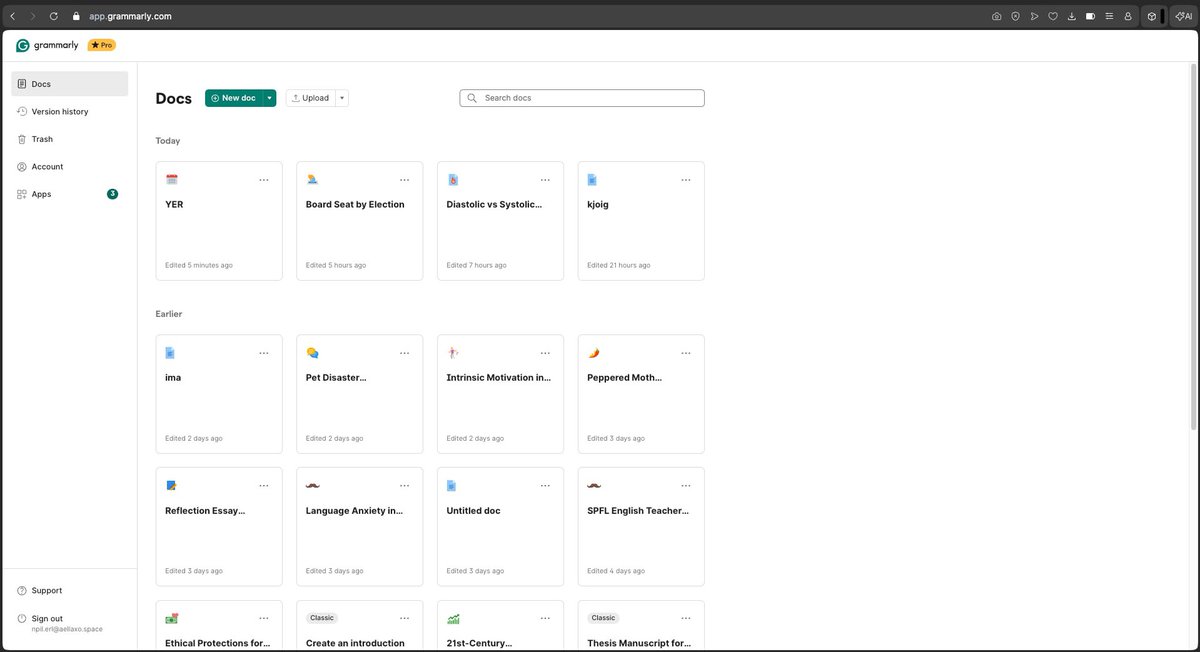Image resolution: width=1200 pixels, height=652 pixels.
Task: Click Sign out link
Action: pyautogui.click(x=47, y=618)
